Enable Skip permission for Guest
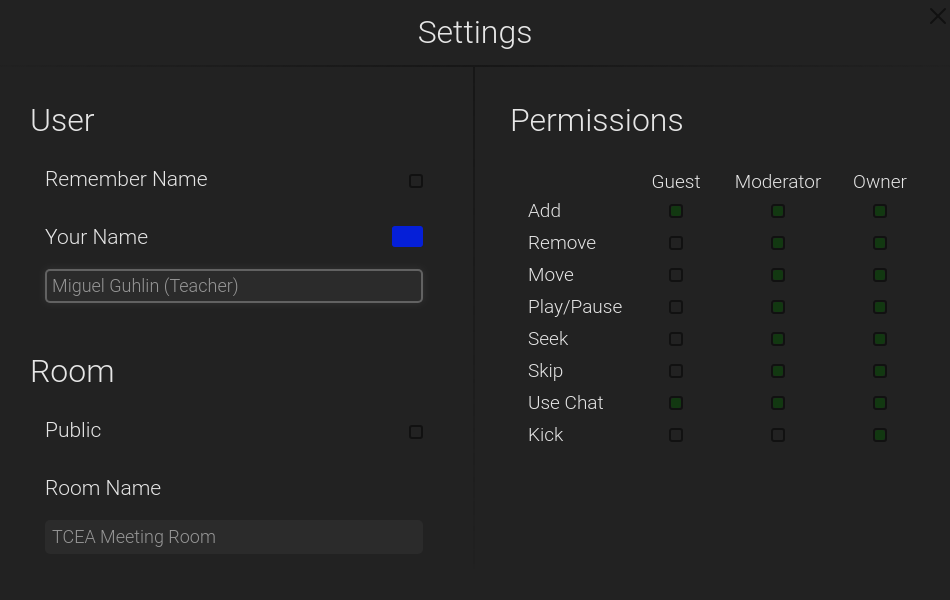 click(x=676, y=371)
